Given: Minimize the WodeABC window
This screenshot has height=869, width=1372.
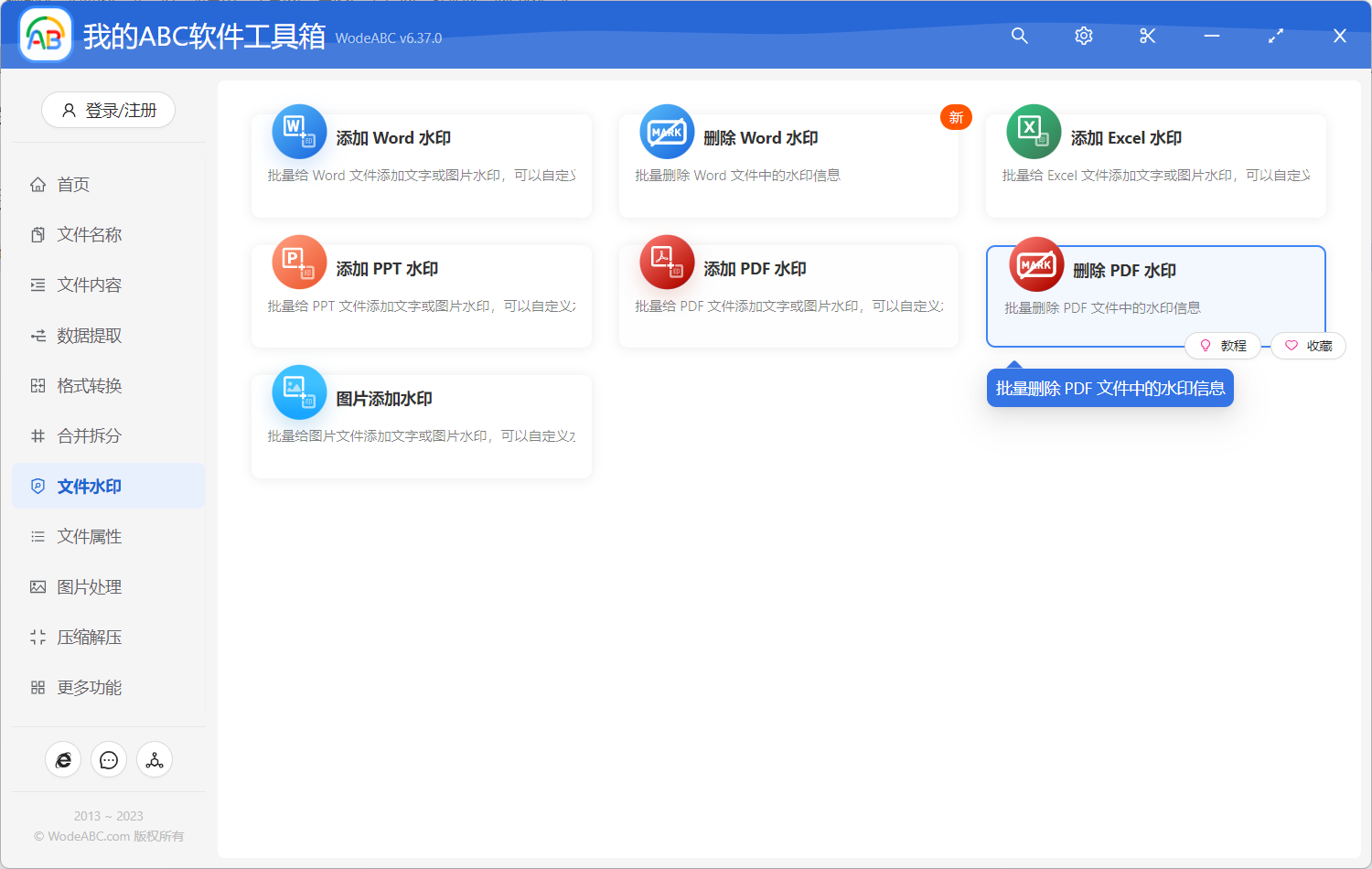Looking at the screenshot, I should [1212, 36].
